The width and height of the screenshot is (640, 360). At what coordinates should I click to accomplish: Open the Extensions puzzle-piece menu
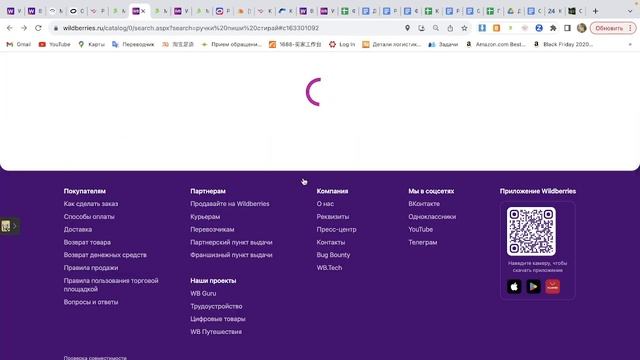coord(553,28)
